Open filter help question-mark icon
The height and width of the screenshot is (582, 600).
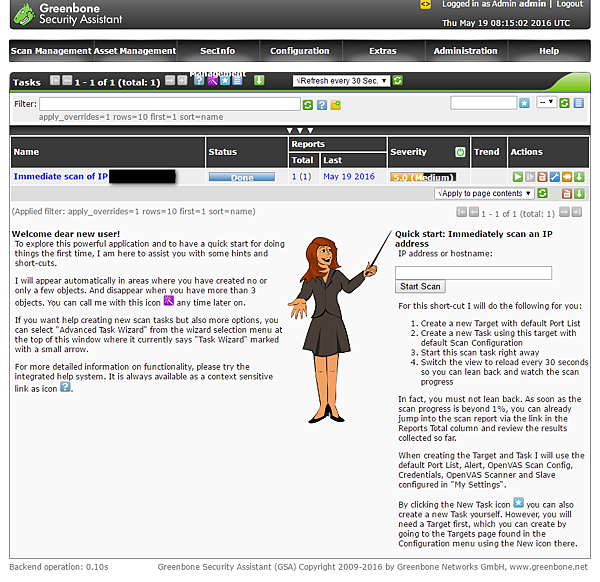322,105
